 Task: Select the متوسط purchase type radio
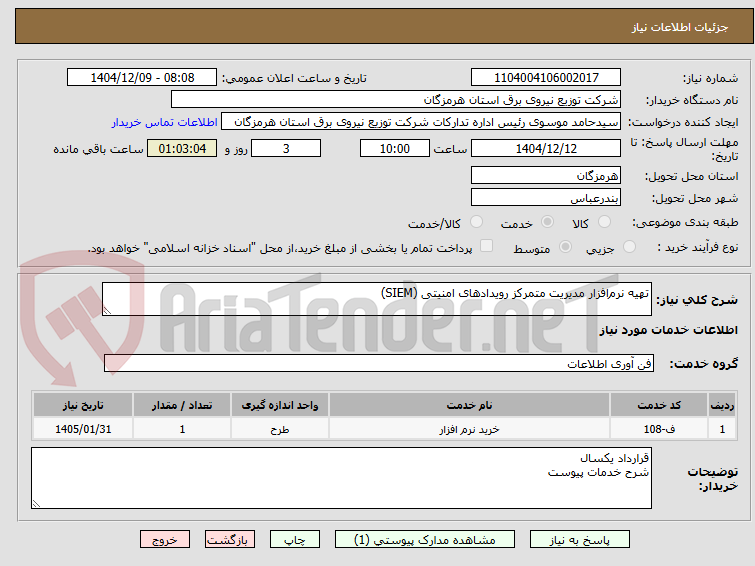tap(565, 247)
